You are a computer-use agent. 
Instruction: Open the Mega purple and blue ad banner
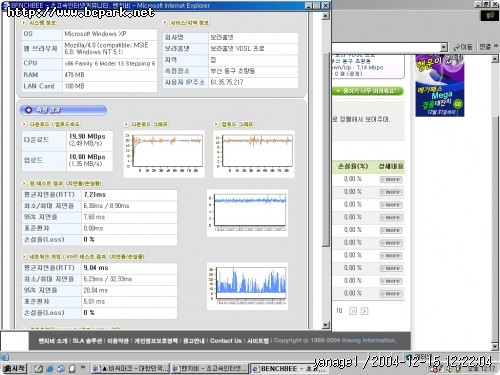[x=440, y=86]
